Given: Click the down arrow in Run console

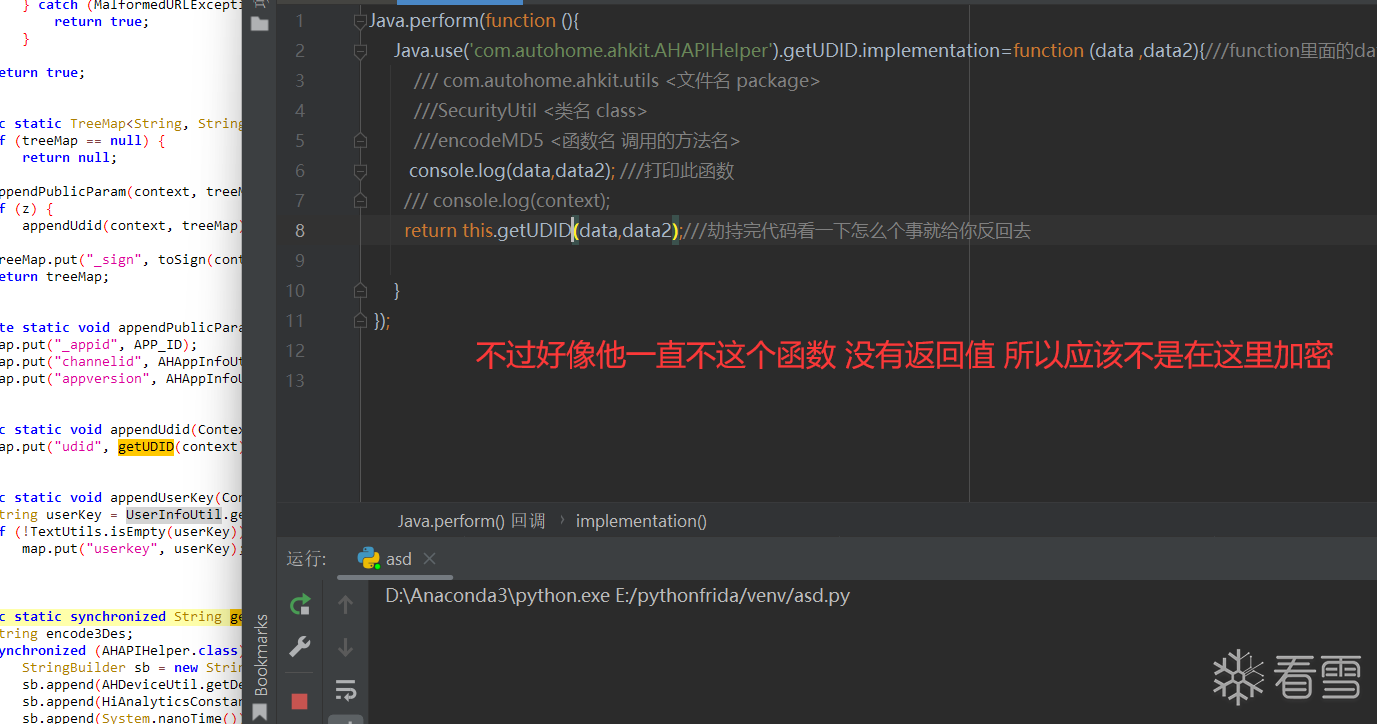Looking at the screenshot, I should [346, 647].
